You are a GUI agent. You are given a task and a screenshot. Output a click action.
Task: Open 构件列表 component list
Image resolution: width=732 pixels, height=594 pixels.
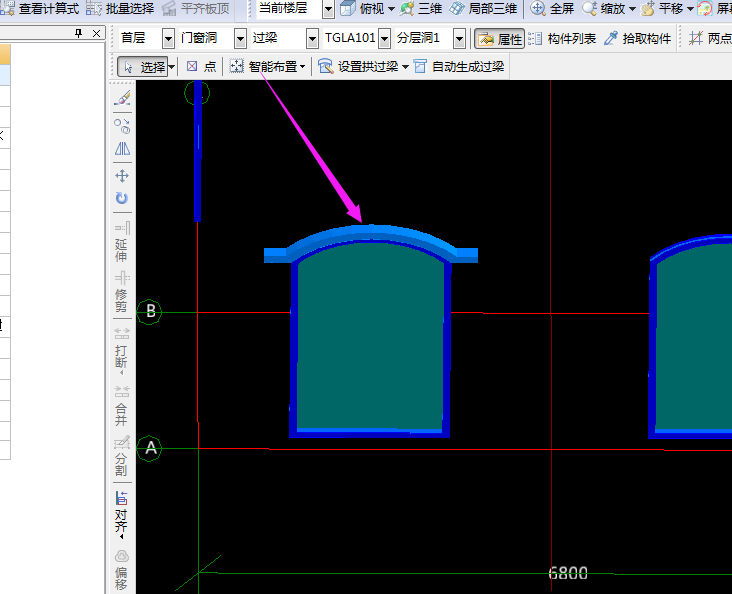[x=563, y=39]
